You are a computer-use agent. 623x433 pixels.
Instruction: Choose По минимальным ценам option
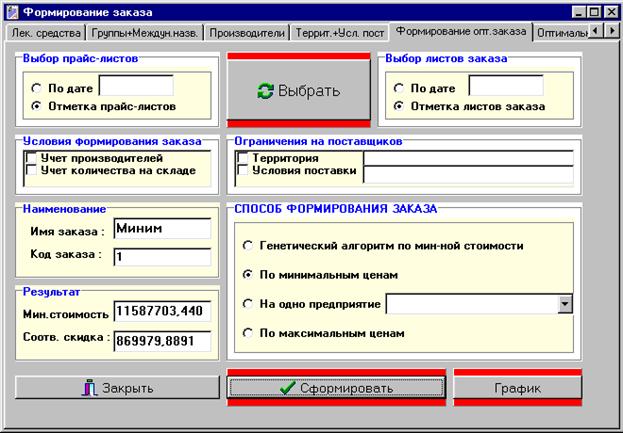point(248,274)
